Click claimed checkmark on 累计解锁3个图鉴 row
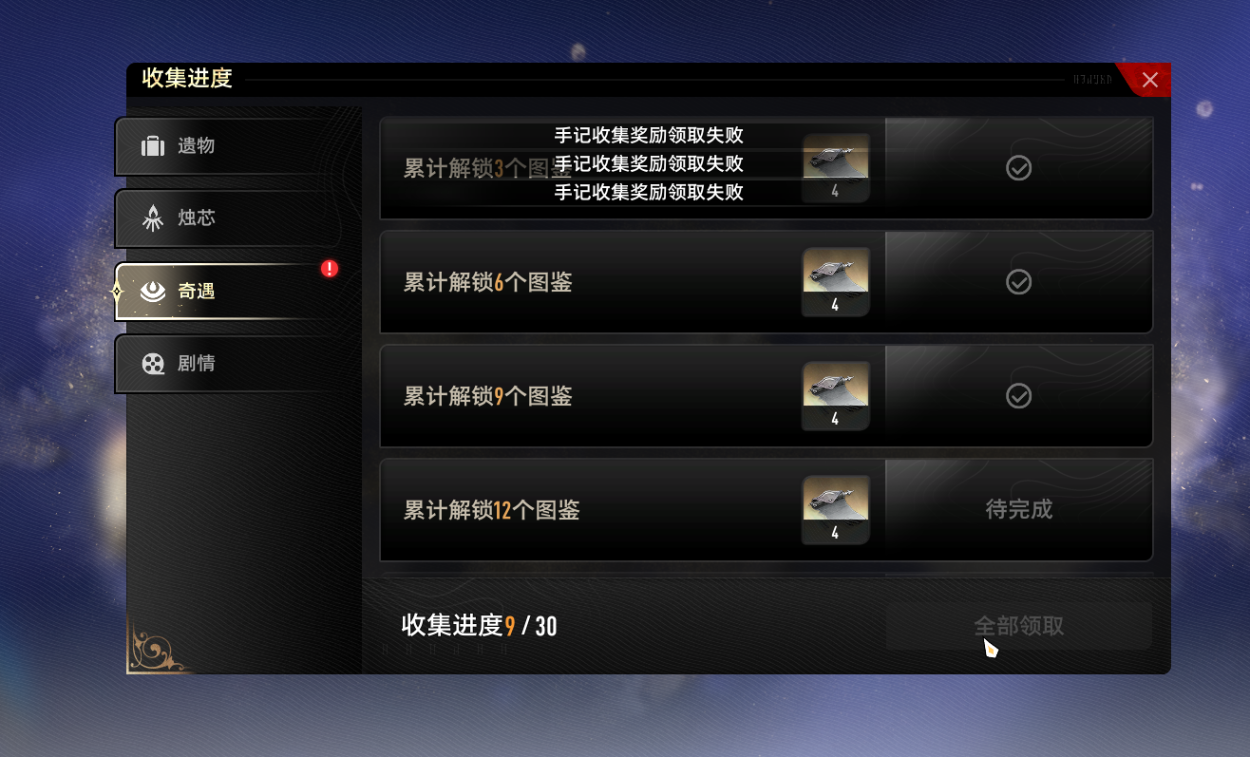 [x=1018, y=168]
